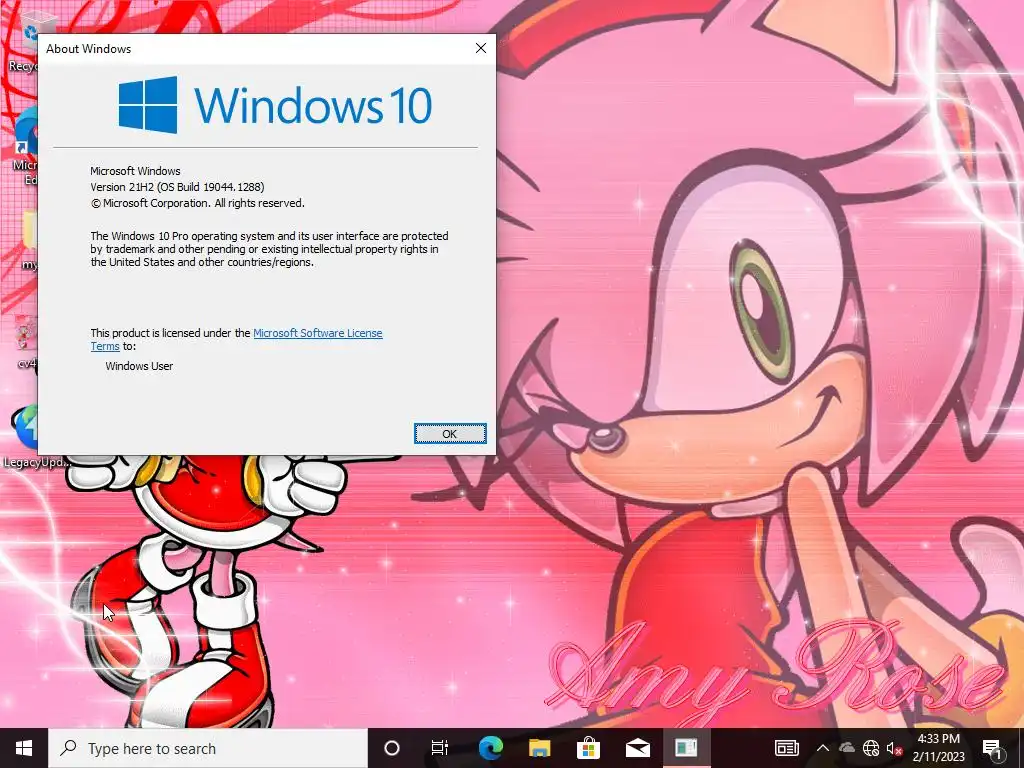Open File Explorer from the taskbar

[x=539, y=748]
